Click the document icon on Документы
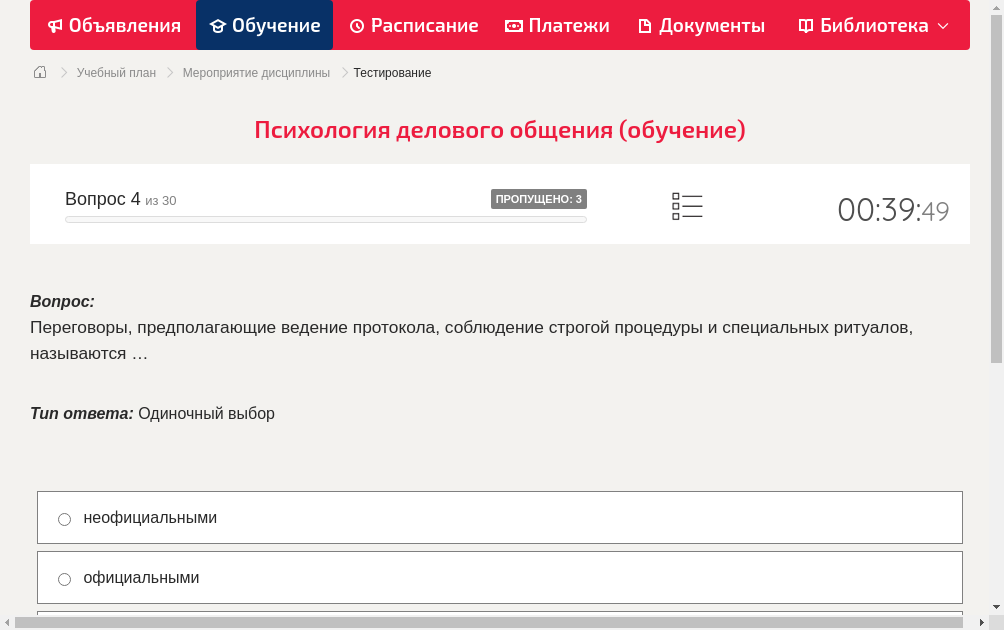Viewport: 1004px width, 630px height. [645, 25]
